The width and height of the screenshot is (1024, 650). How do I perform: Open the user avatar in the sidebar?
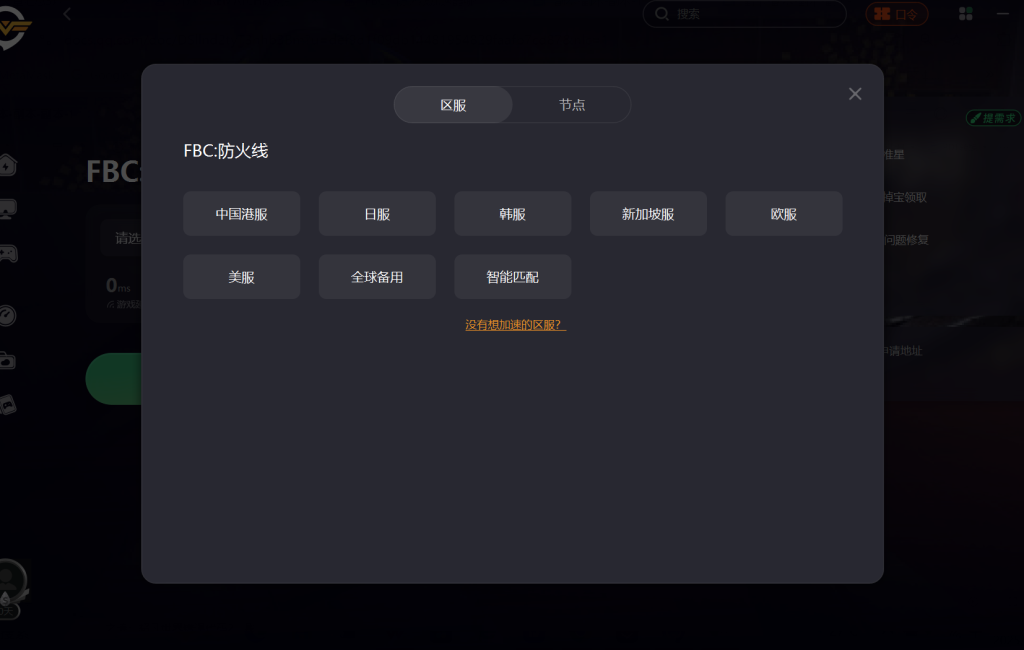pos(12,579)
